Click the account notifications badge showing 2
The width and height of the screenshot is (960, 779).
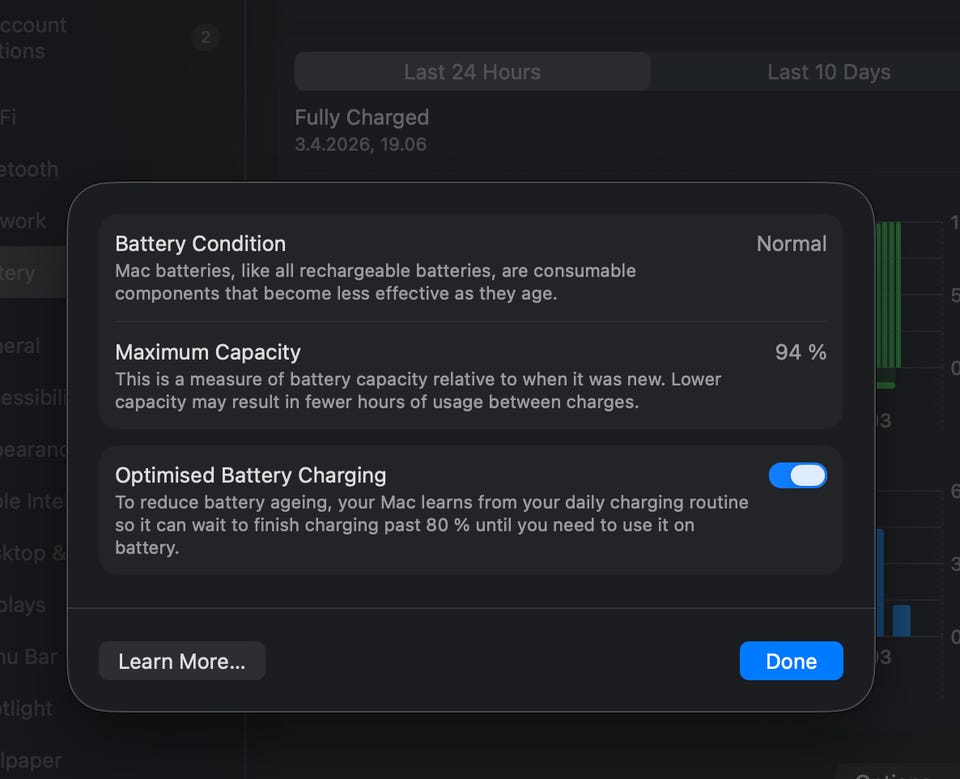tap(205, 37)
